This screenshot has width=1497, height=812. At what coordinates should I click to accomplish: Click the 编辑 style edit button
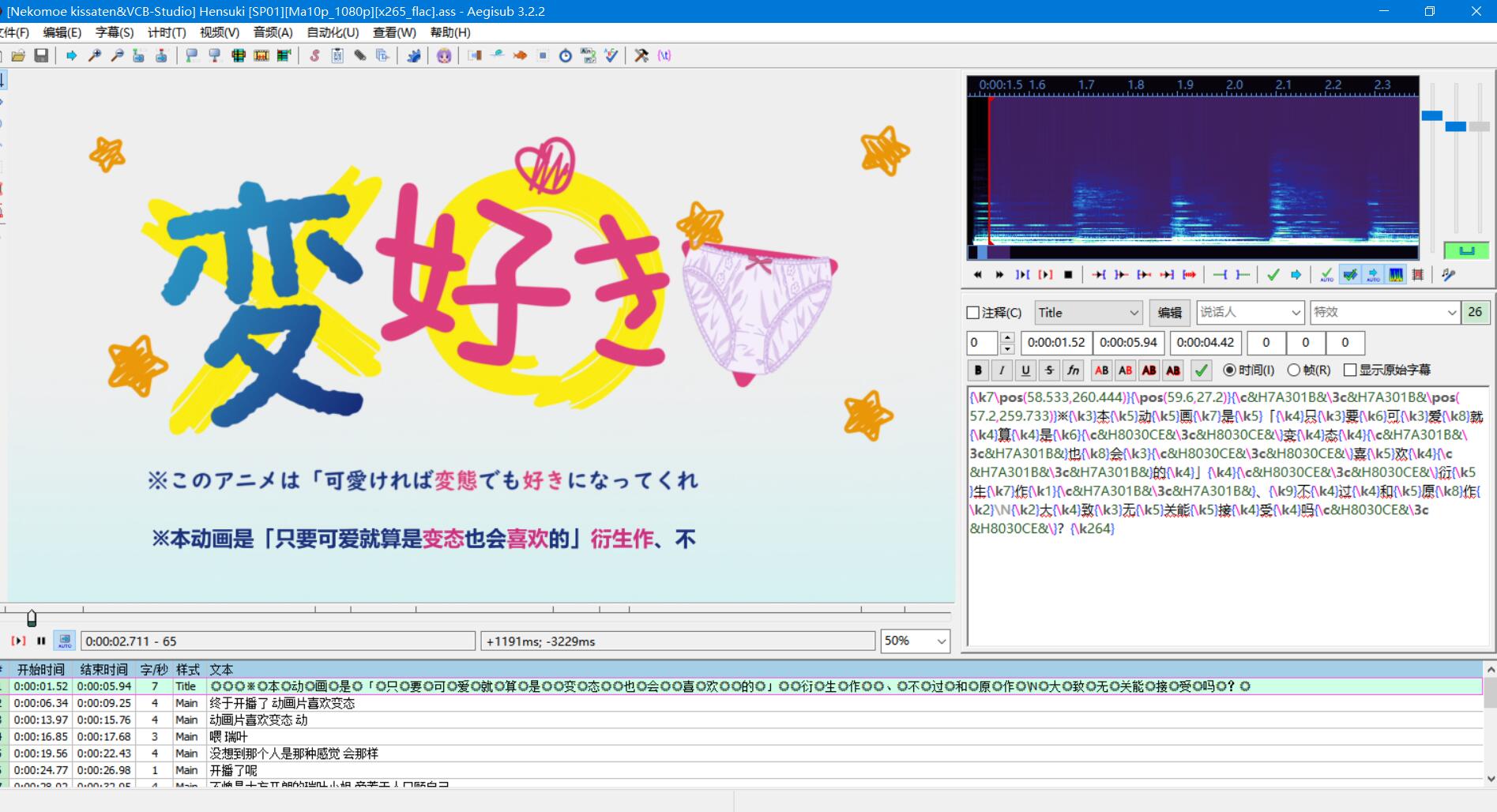(1169, 313)
